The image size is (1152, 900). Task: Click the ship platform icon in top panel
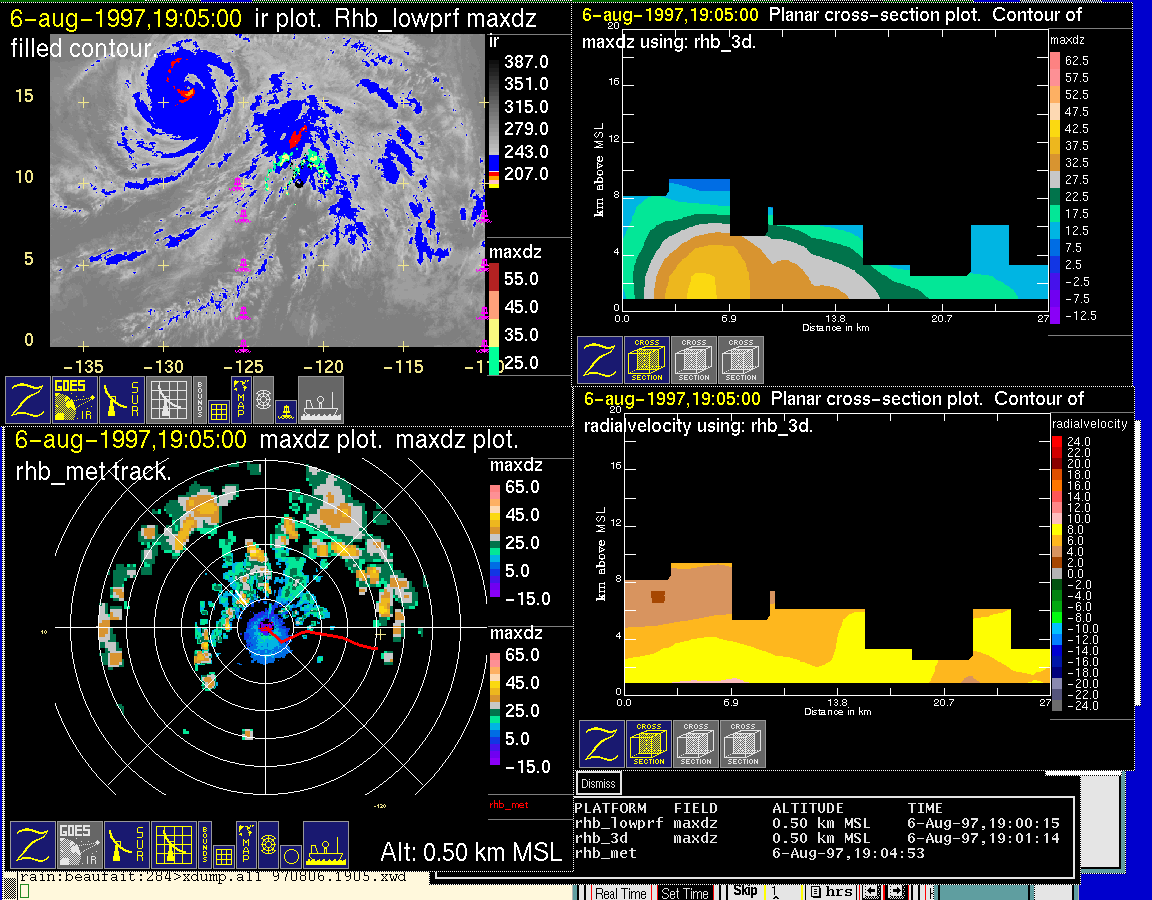coord(321,400)
